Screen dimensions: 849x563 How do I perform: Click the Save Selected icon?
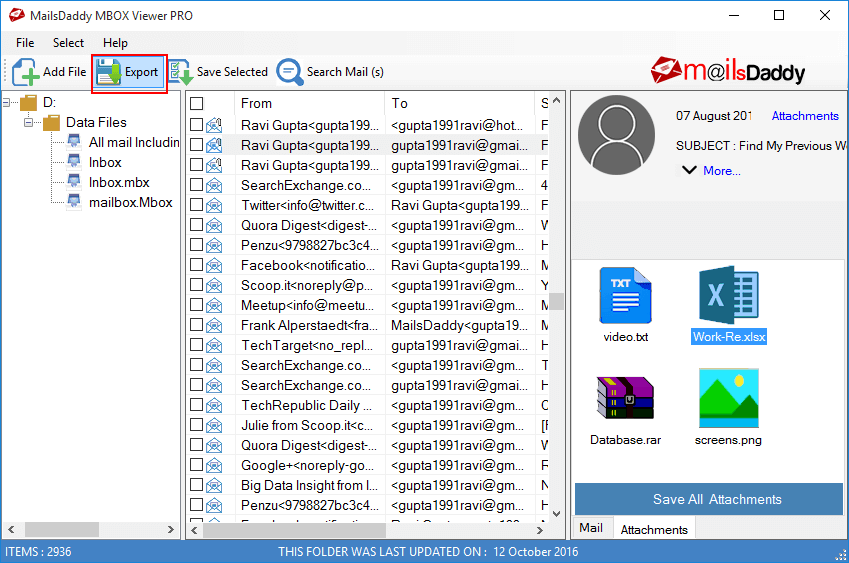pyautogui.click(x=181, y=72)
